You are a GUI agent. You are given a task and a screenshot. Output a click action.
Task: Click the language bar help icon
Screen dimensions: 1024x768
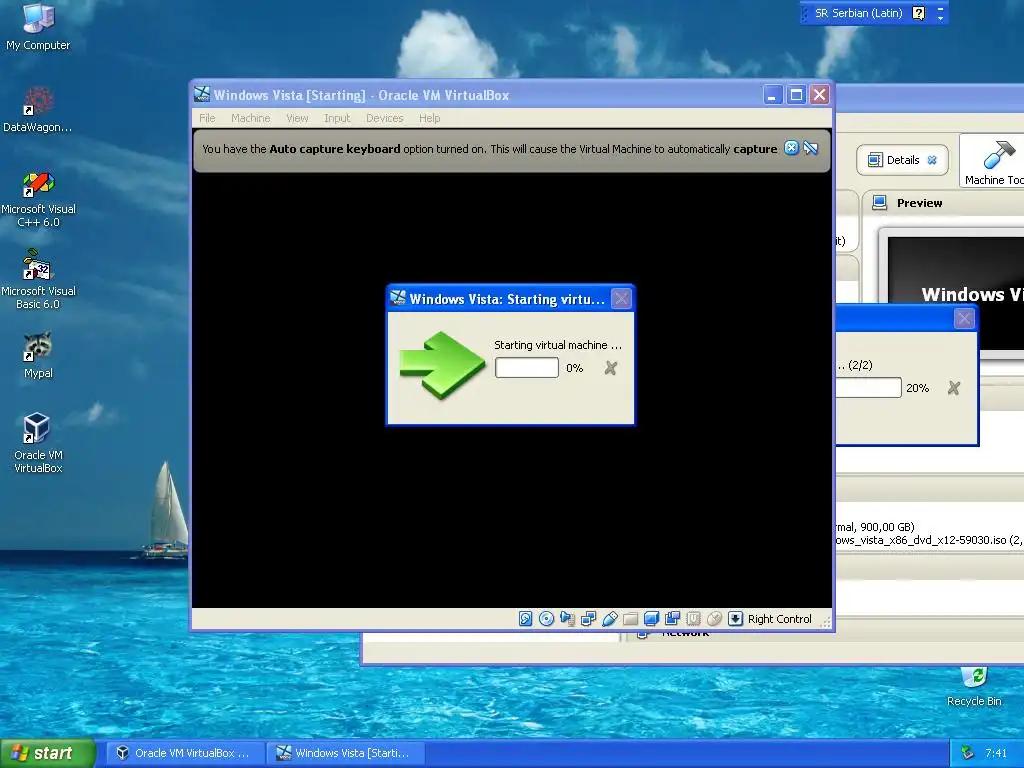918,13
